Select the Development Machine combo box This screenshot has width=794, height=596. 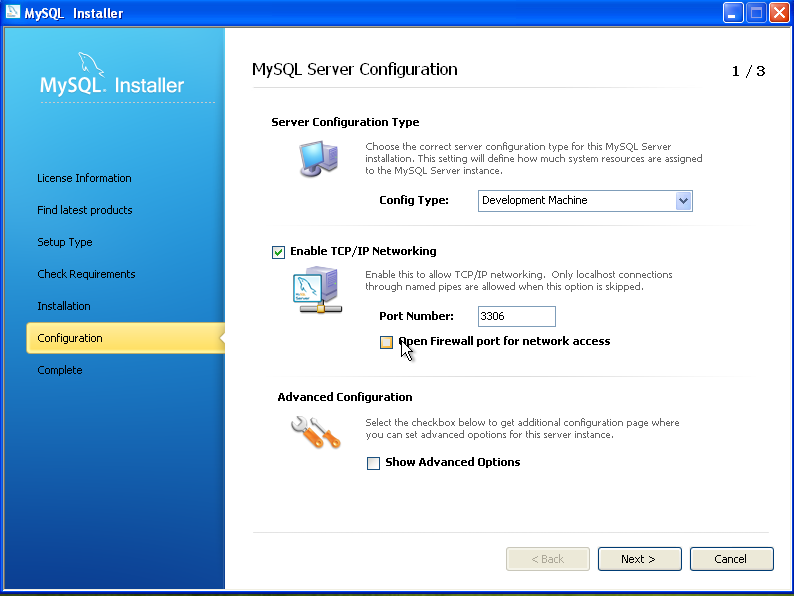[x=576, y=201]
